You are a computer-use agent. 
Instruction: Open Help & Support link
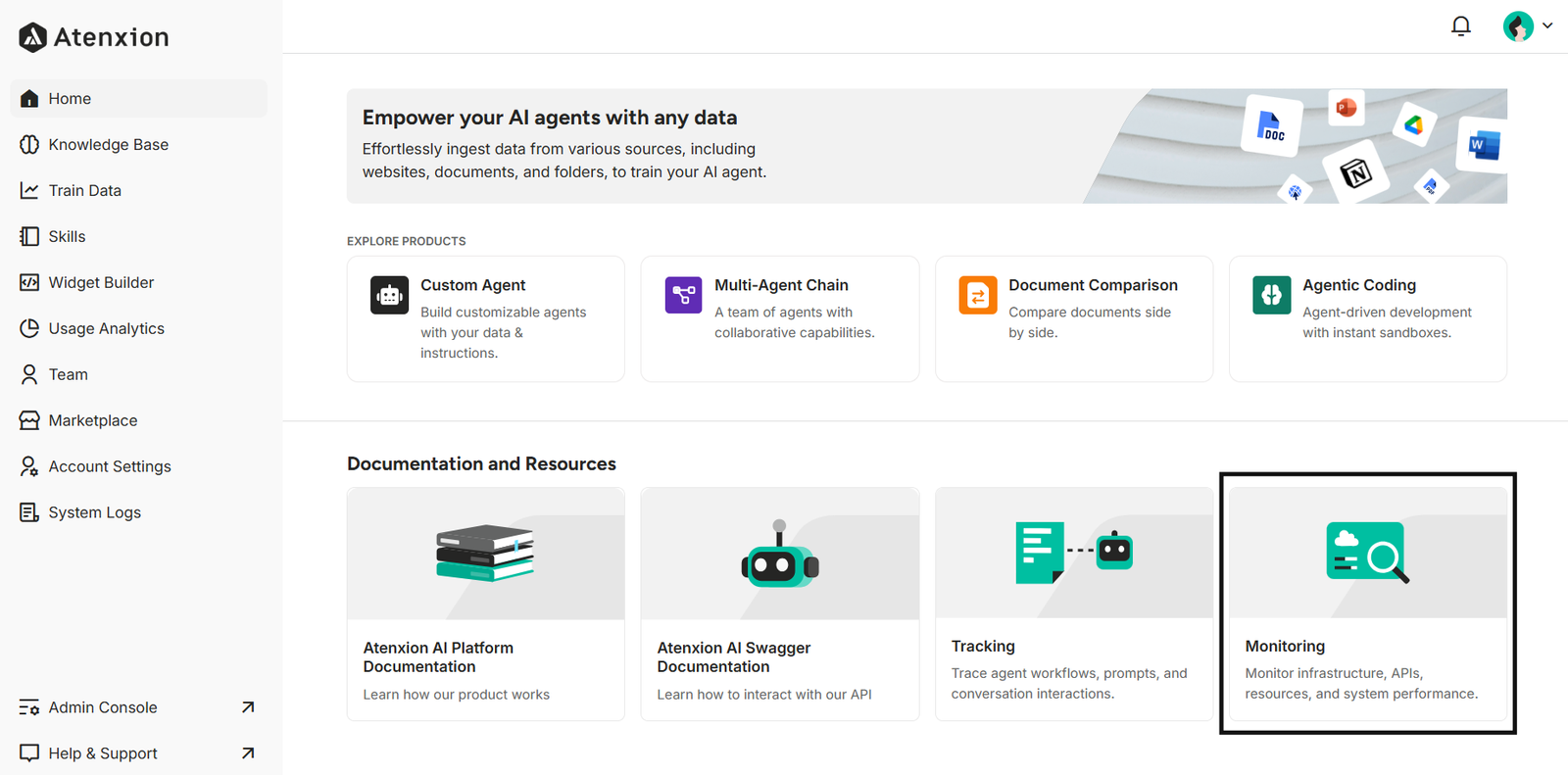(138, 753)
